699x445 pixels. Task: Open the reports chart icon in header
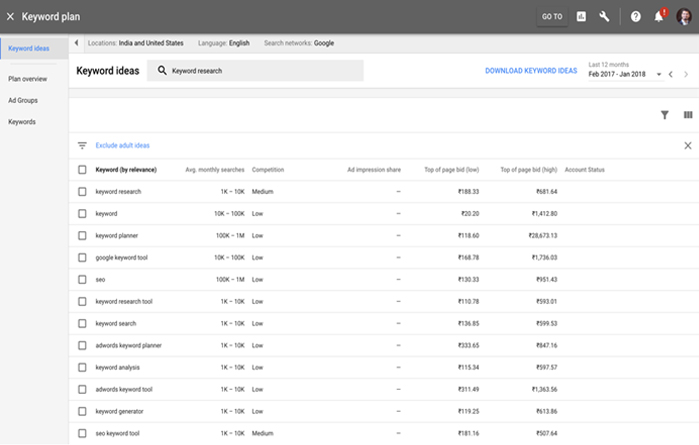click(x=581, y=17)
